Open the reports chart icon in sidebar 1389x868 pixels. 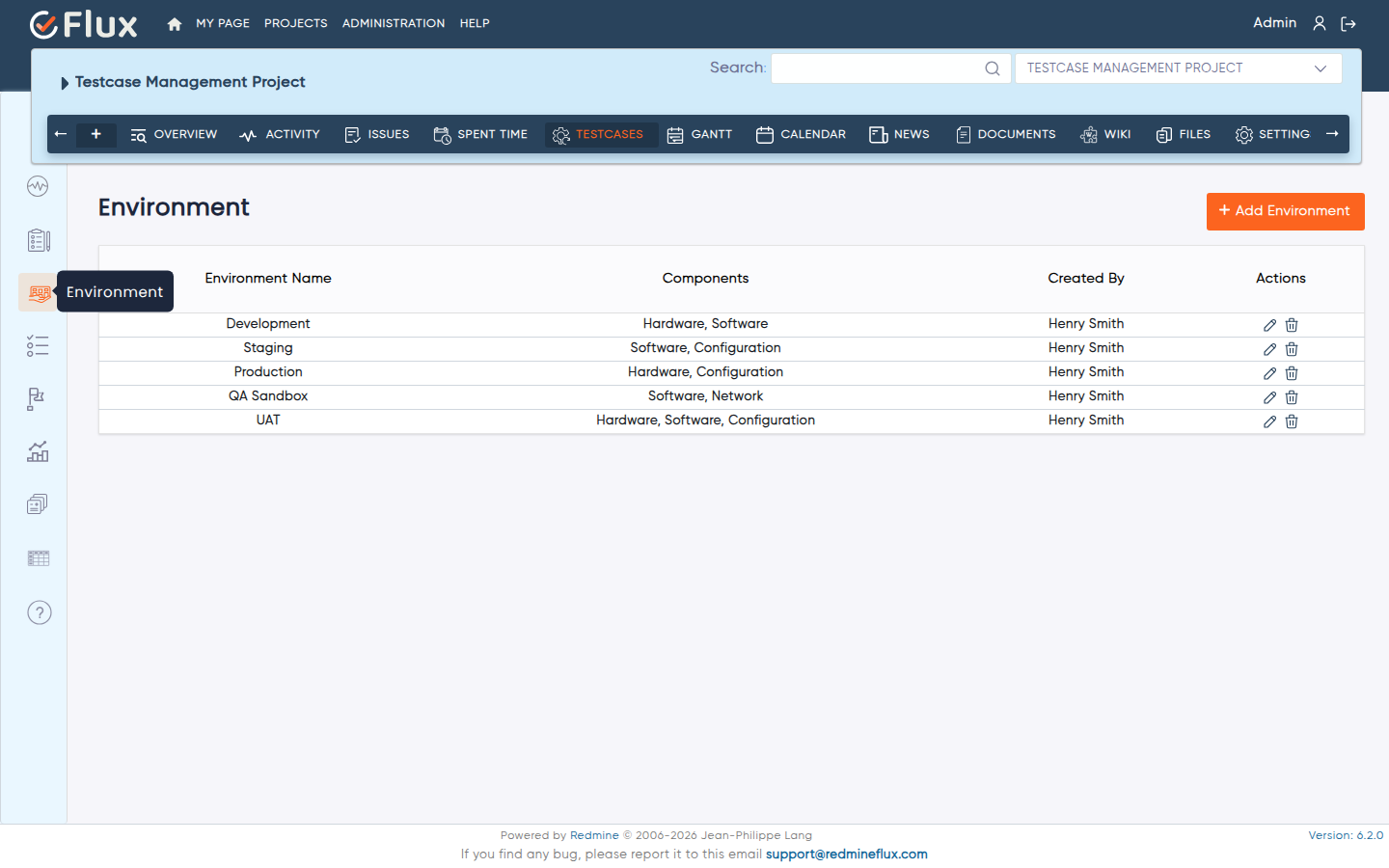pyautogui.click(x=38, y=451)
